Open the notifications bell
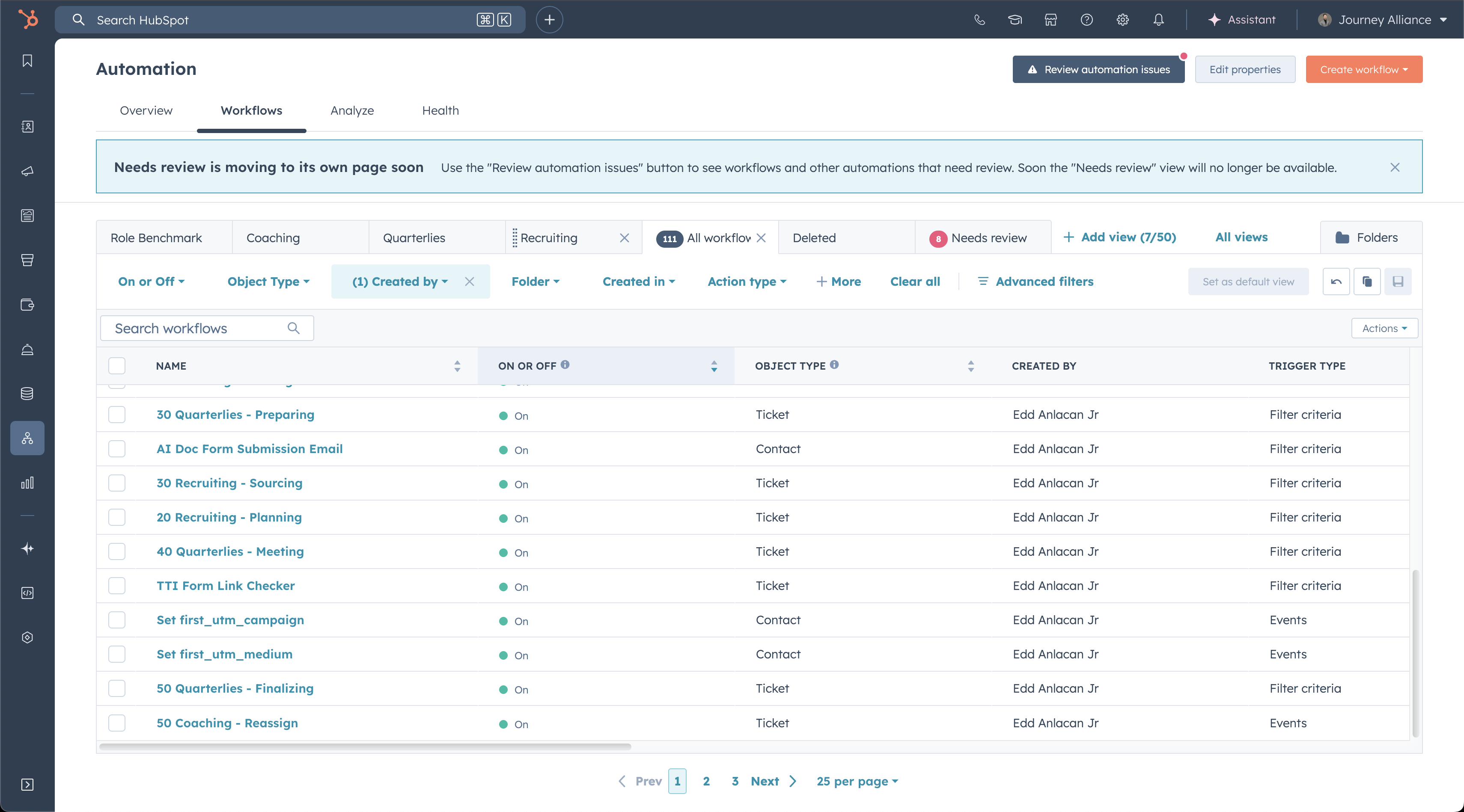Screen dimensions: 1464x812 point(1158,20)
